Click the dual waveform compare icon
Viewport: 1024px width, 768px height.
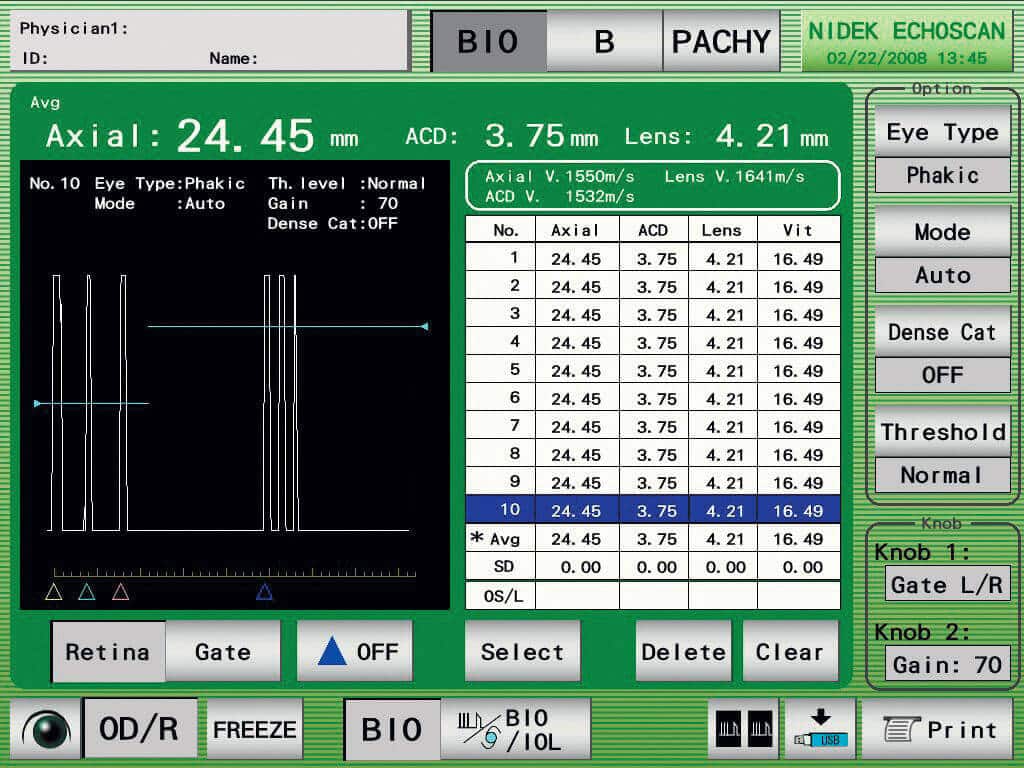[x=743, y=729]
